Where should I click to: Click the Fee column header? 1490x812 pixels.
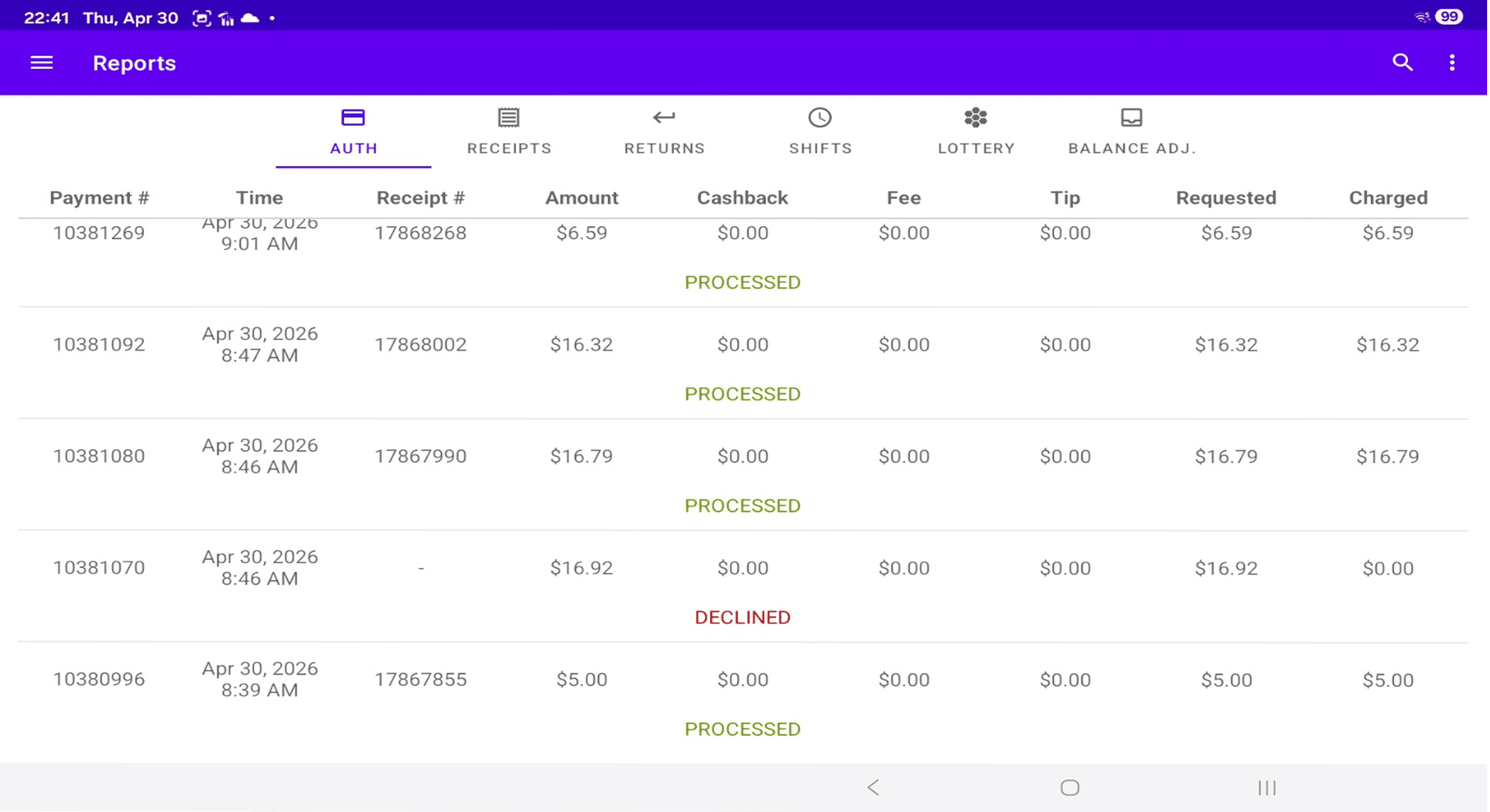coord(905,199)
